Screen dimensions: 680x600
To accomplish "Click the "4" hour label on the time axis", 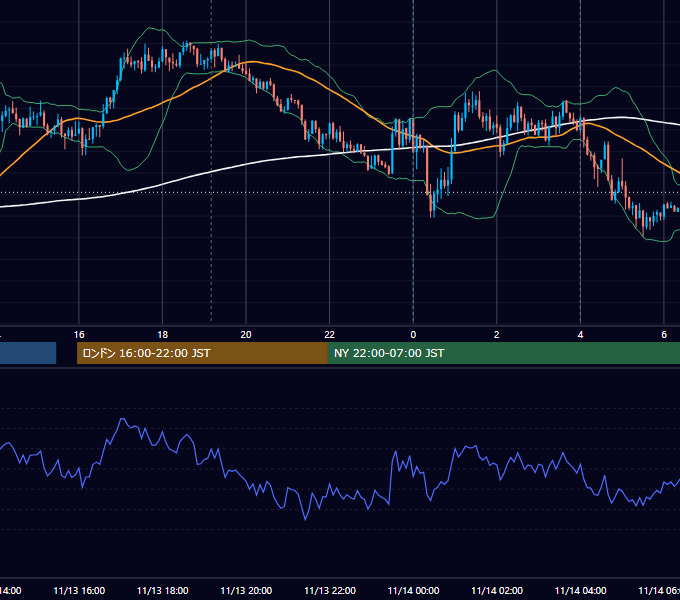I will (580, 335).
